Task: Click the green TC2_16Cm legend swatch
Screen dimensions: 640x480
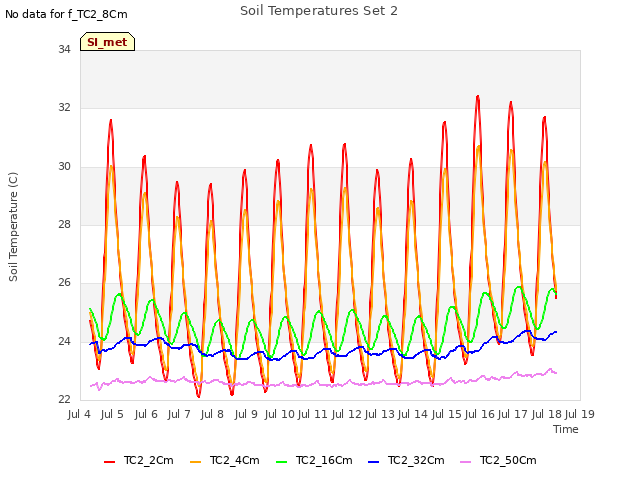Action: coord(282,462)
